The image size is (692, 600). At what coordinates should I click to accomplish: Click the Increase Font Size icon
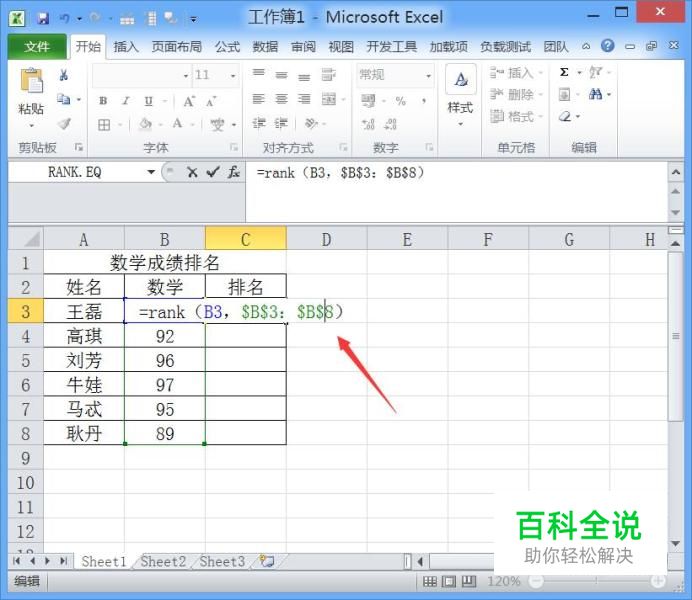click(189, 101)
